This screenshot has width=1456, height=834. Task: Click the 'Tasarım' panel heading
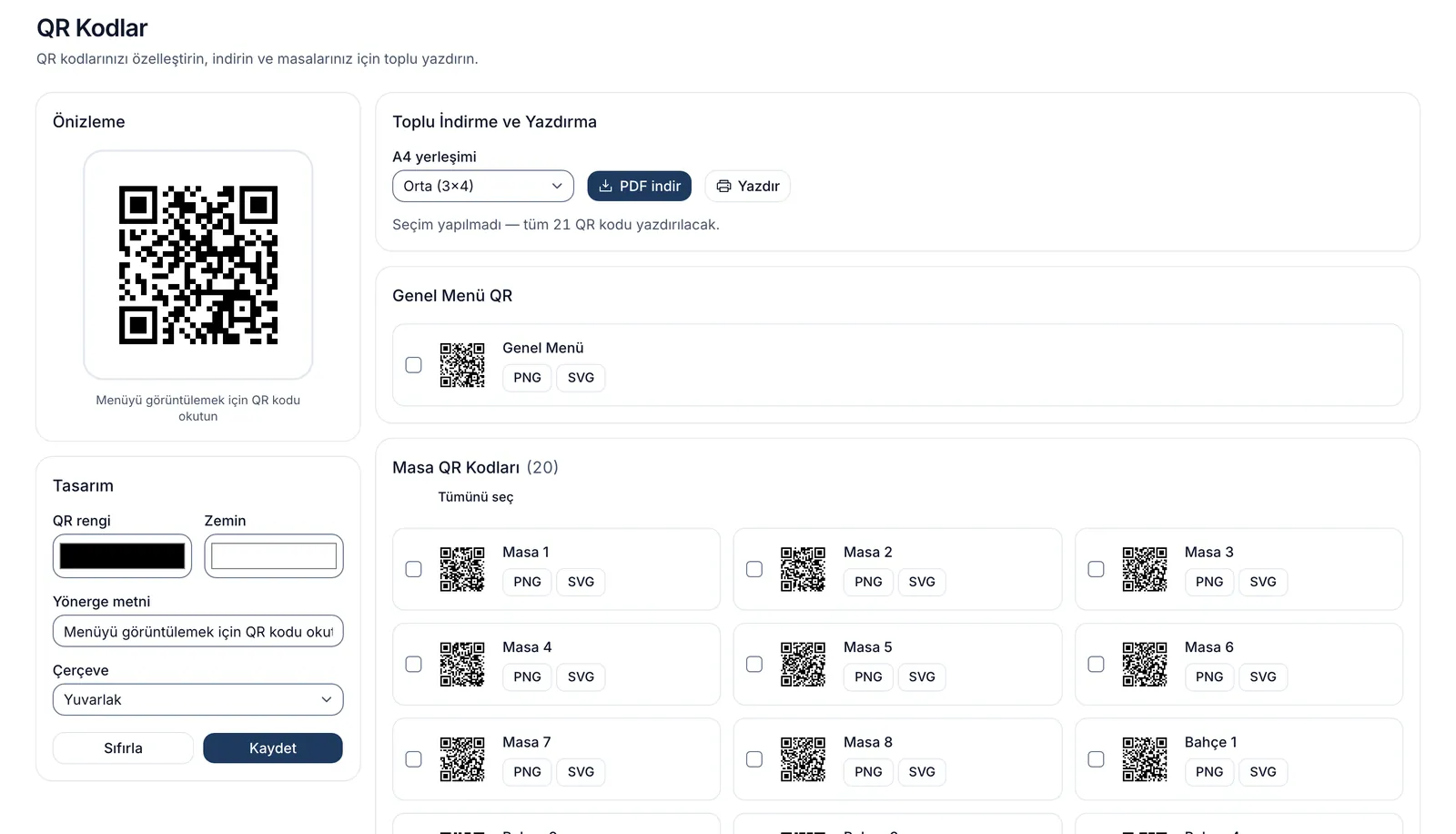tap(83, 486)
